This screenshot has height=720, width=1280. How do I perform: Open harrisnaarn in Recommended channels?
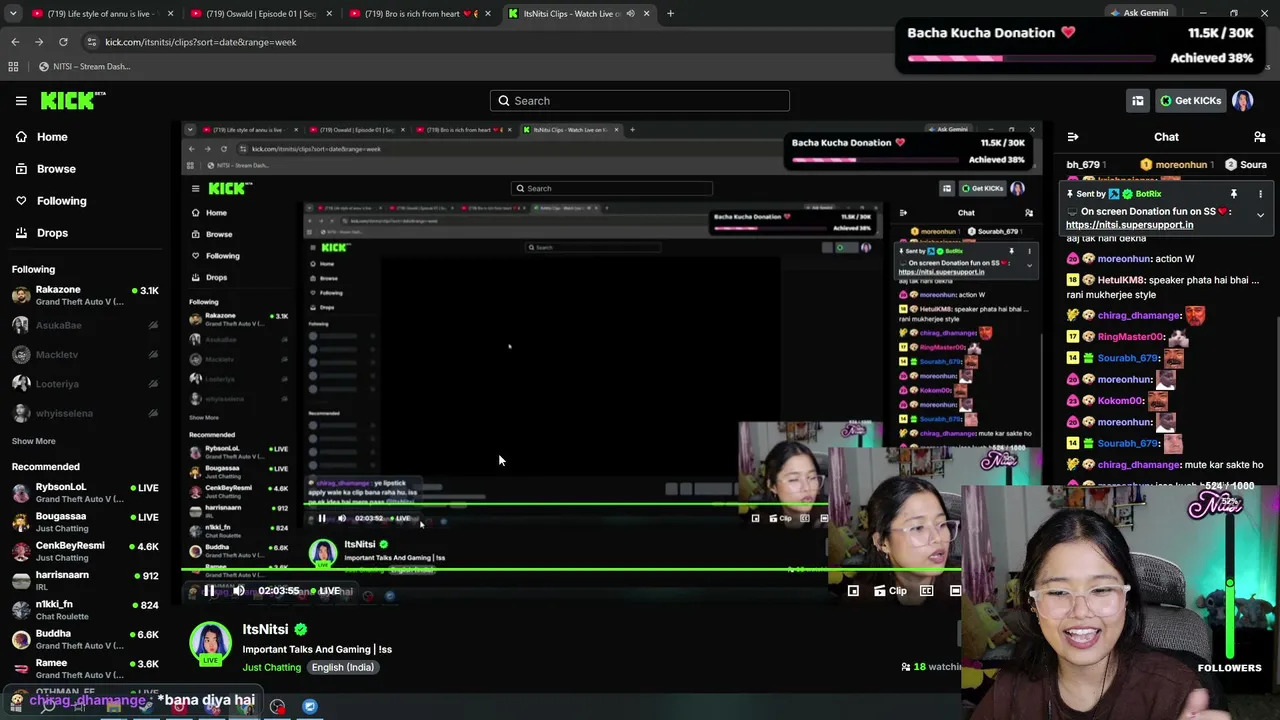pyautogui.click(x=85, y=581)
